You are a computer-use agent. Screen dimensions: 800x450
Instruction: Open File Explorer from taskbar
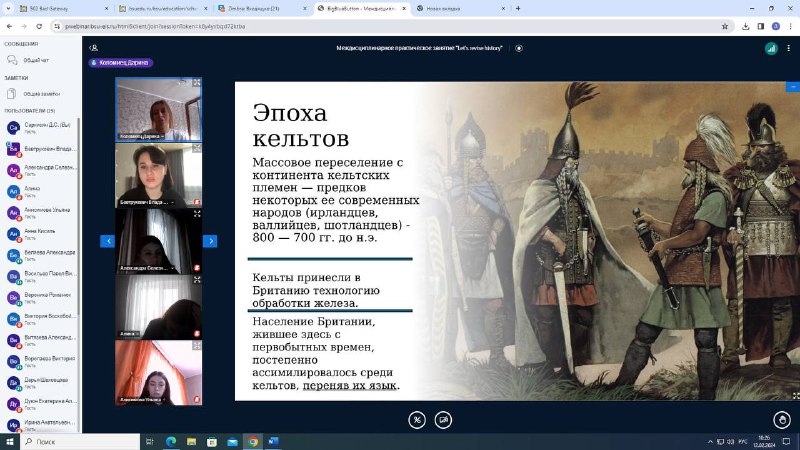pos(191,441)
